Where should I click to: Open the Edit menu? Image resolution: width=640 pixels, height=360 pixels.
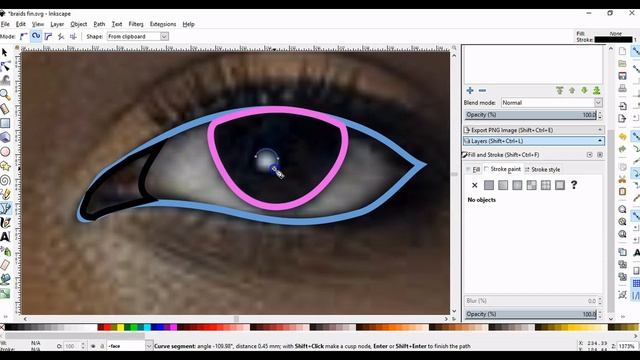[20, 24]
